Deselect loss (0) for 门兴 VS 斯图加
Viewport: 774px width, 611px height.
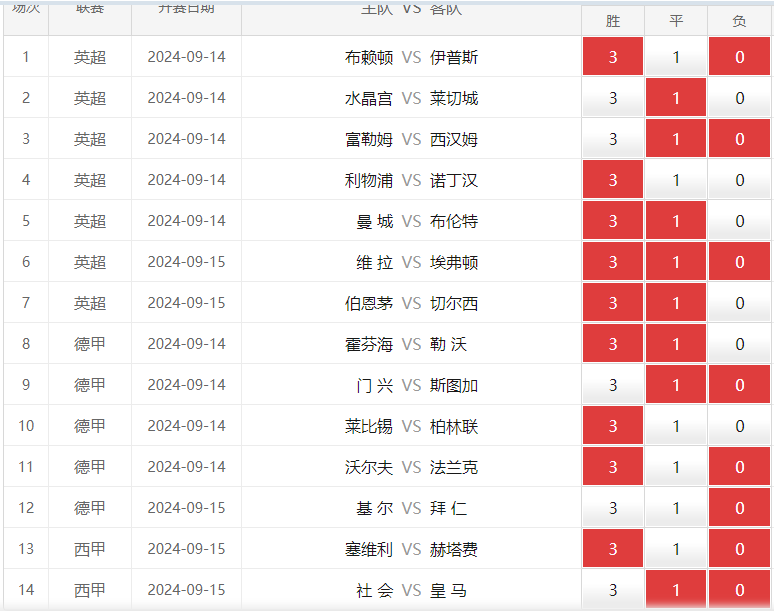pos(739,384)
